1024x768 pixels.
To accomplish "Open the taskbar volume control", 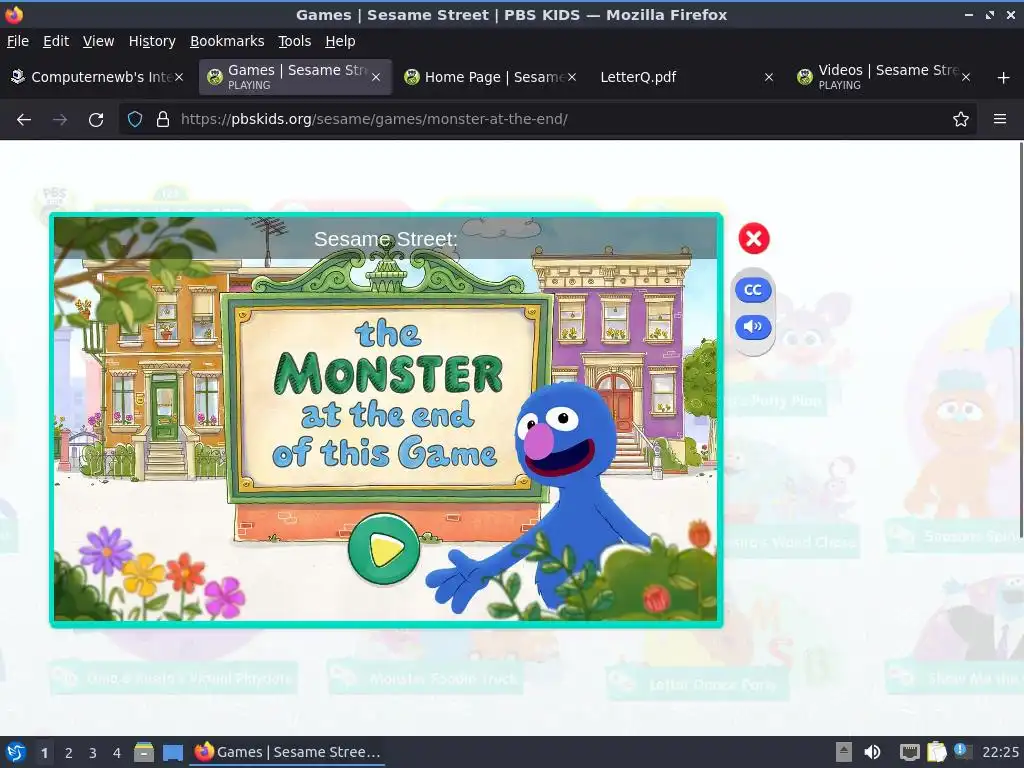I will click(x=872, y=752).
